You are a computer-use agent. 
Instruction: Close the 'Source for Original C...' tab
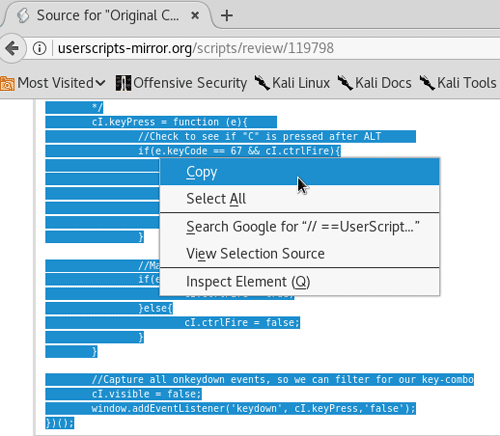pyautogui.click(x=195, y=15)
